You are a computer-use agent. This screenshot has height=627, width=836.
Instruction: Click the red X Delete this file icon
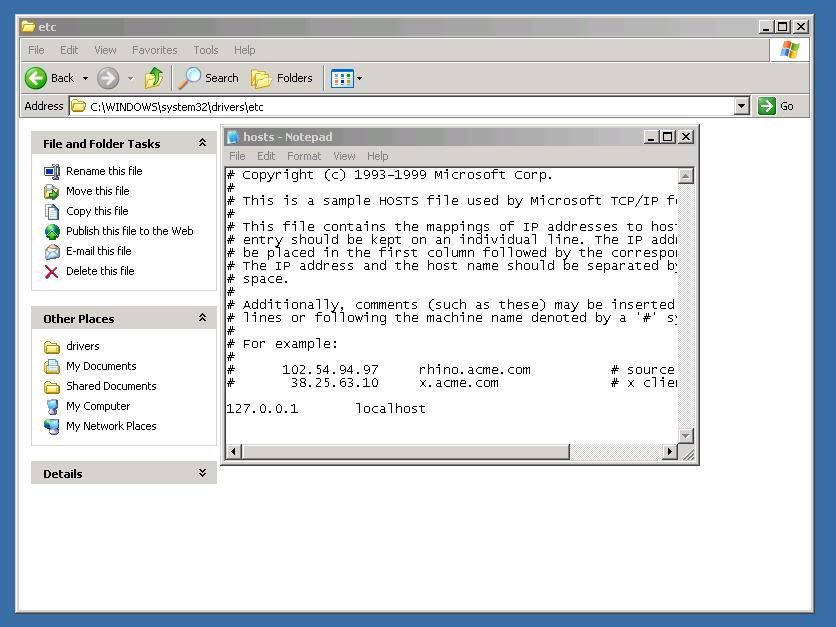click(52, 271)
